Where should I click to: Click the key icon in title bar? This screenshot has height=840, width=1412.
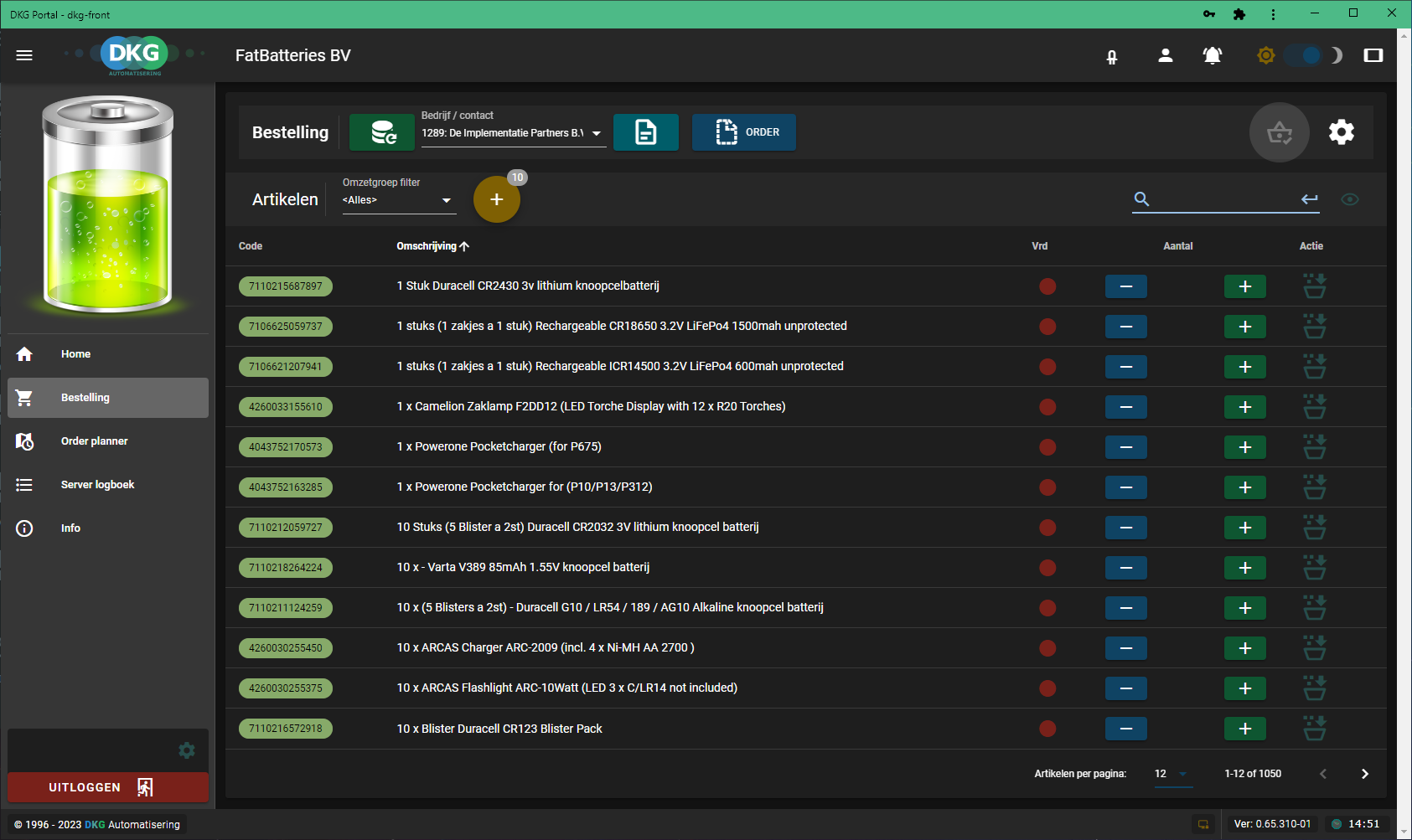1208,14
